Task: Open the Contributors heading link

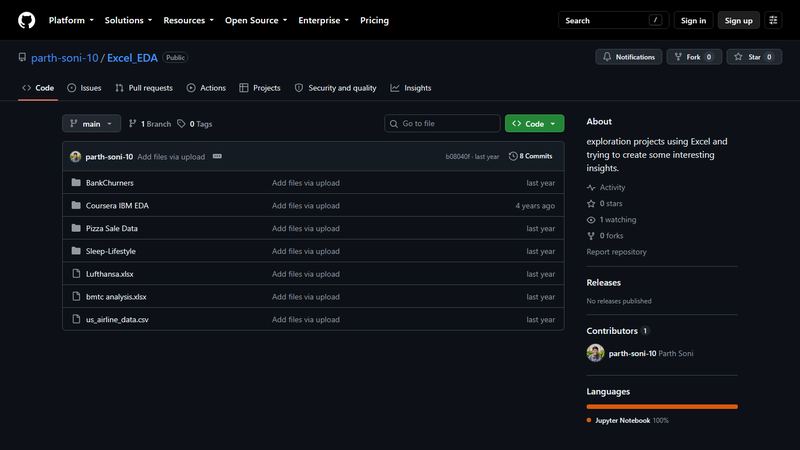Action: point(617,331)
